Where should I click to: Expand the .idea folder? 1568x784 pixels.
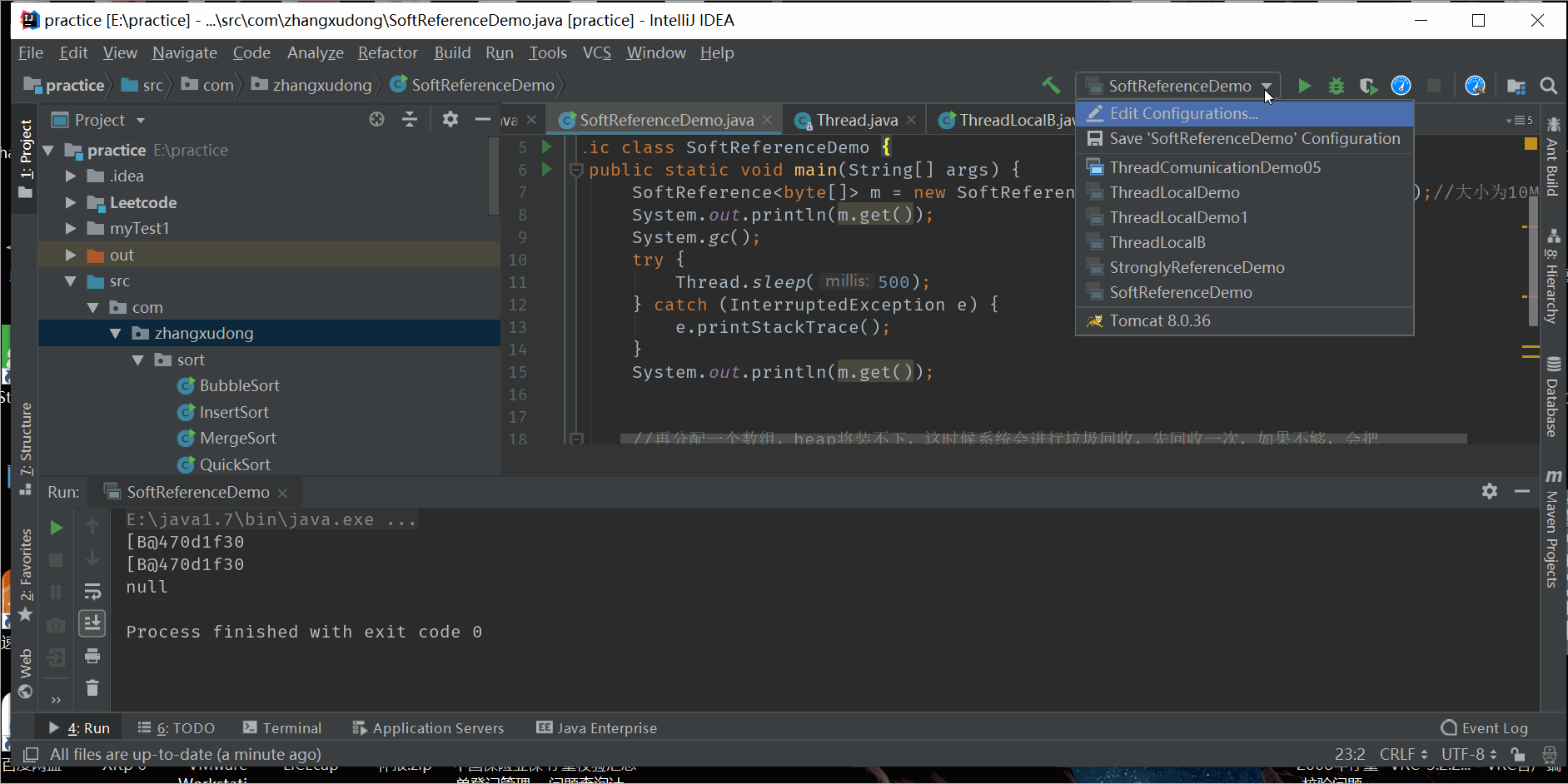(x=71, y=176)
